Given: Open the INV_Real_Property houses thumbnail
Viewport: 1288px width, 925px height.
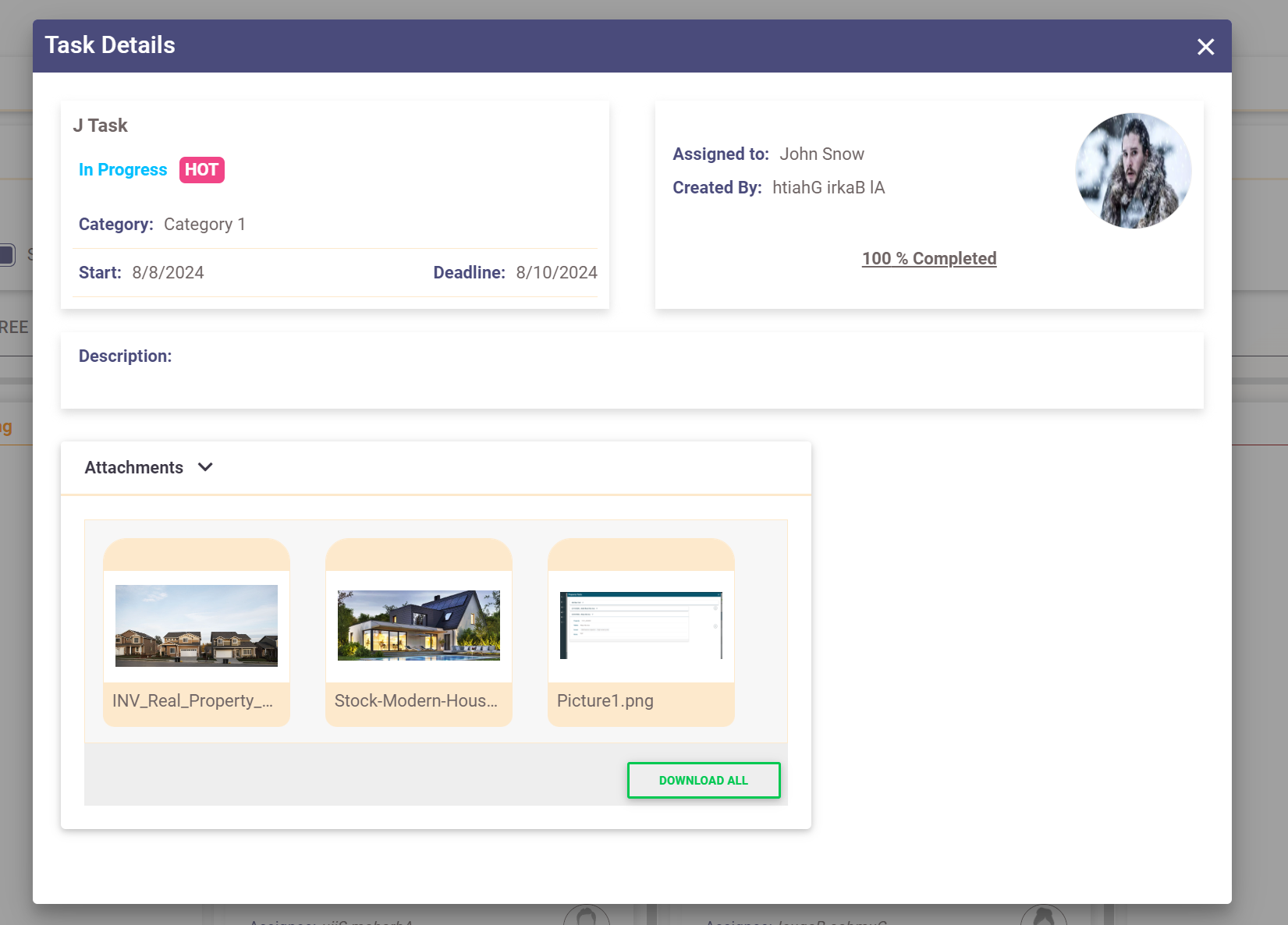Looking at the screenshot, I should click(x=197, y=626).
